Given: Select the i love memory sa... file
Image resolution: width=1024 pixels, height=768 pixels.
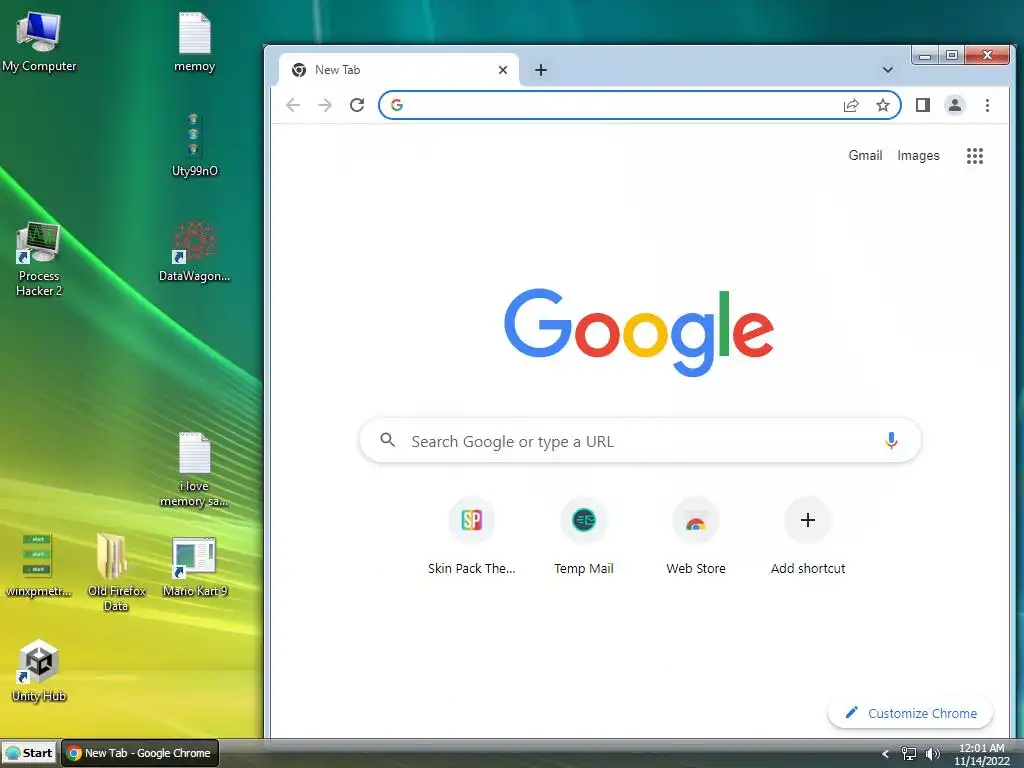Looking at the screenshot, I should point(195,469).
